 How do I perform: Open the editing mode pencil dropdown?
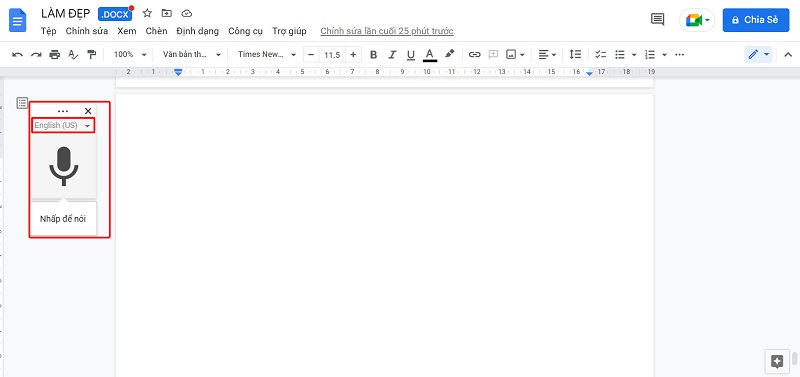coord(758,54)
